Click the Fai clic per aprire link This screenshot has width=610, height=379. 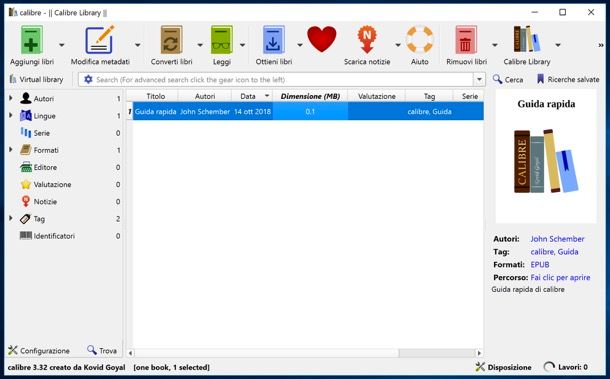point(560,277)
